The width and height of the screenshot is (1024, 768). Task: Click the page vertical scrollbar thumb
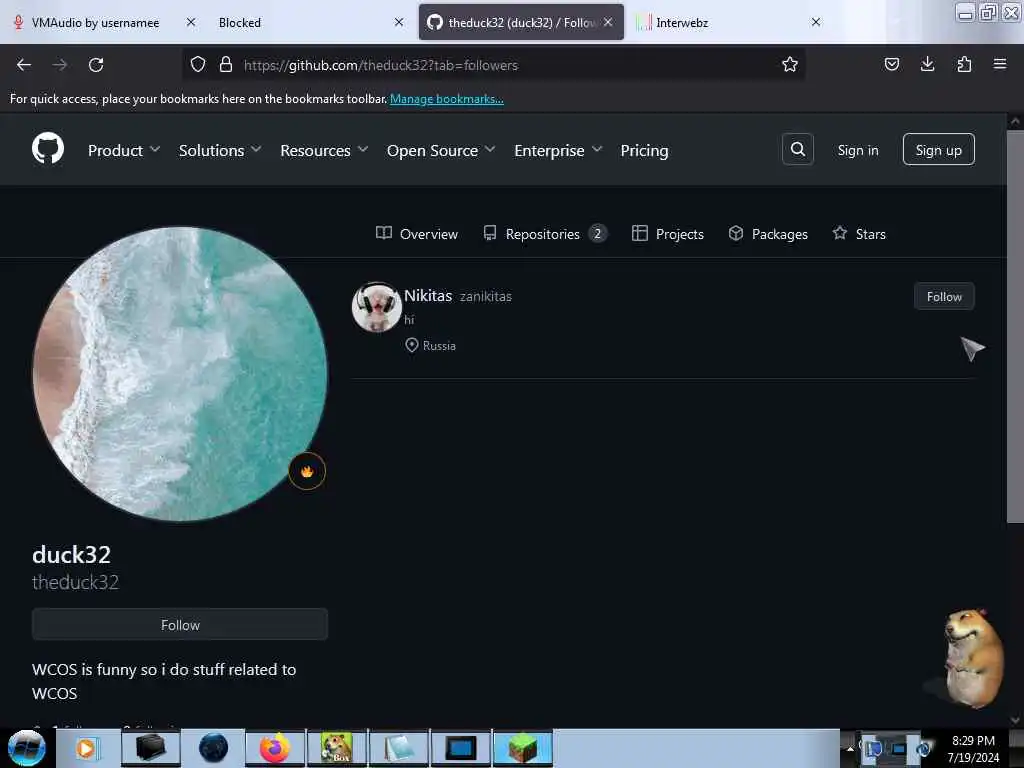point(1015,327)
